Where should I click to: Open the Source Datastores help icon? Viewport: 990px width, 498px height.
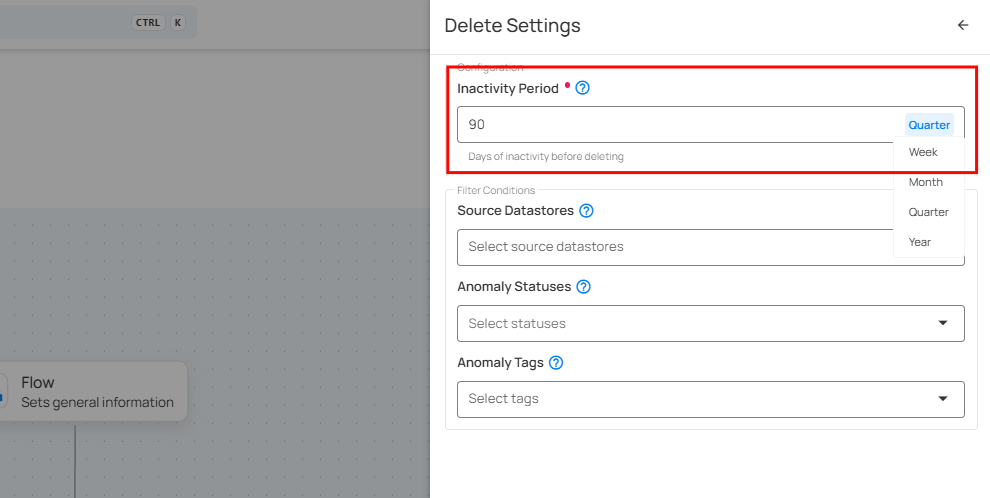click(587, 211)
